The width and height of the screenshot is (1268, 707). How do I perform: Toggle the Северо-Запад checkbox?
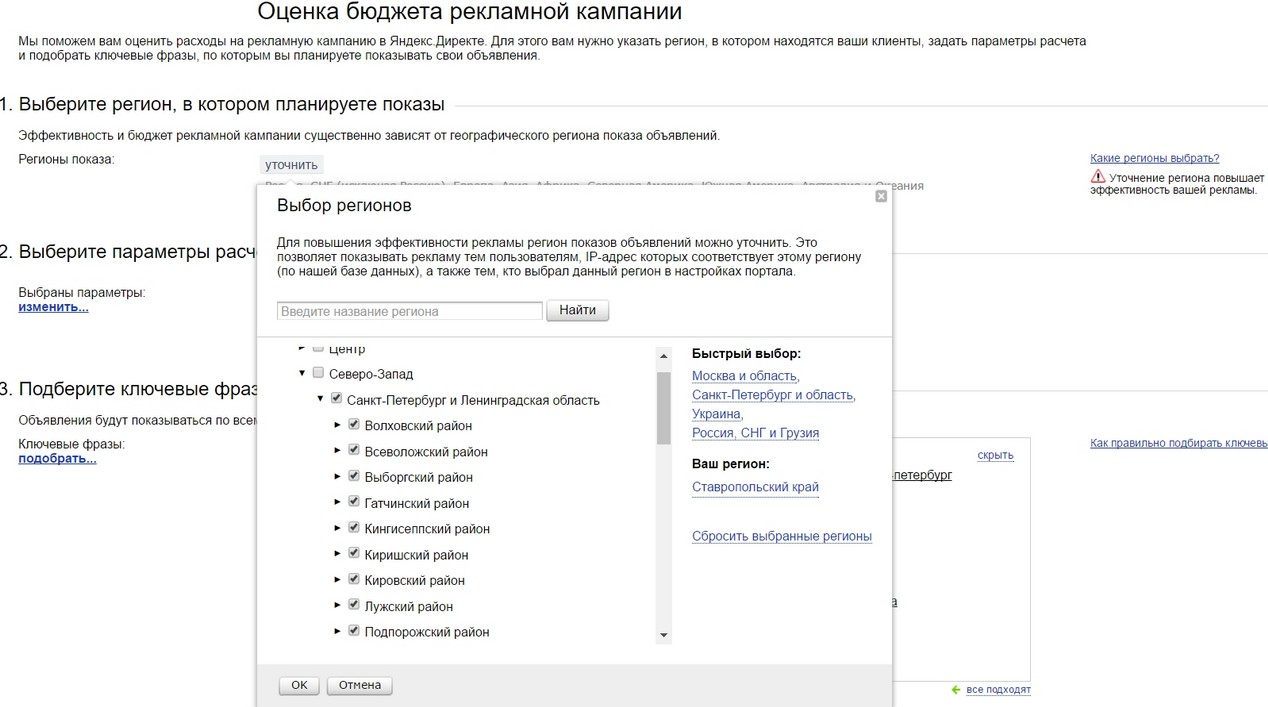pyautogui.click(x=318, y=373)
